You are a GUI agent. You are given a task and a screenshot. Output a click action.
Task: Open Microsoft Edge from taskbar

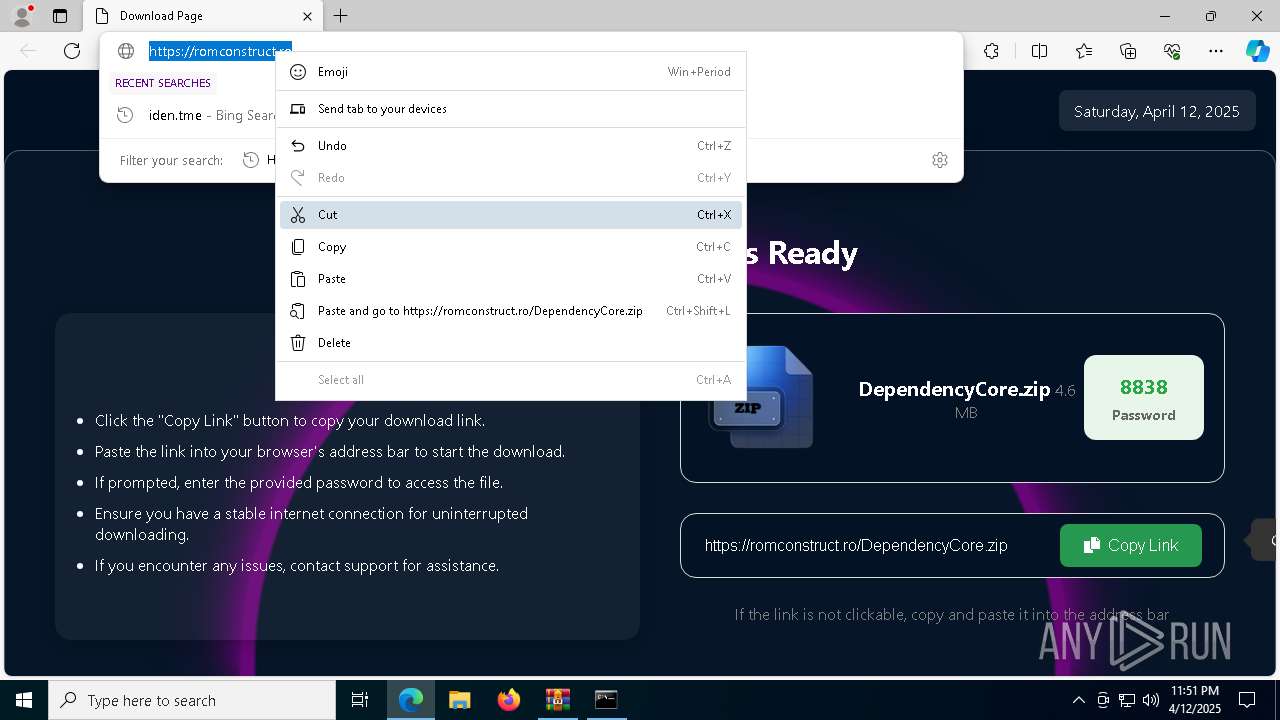(411, 700)
